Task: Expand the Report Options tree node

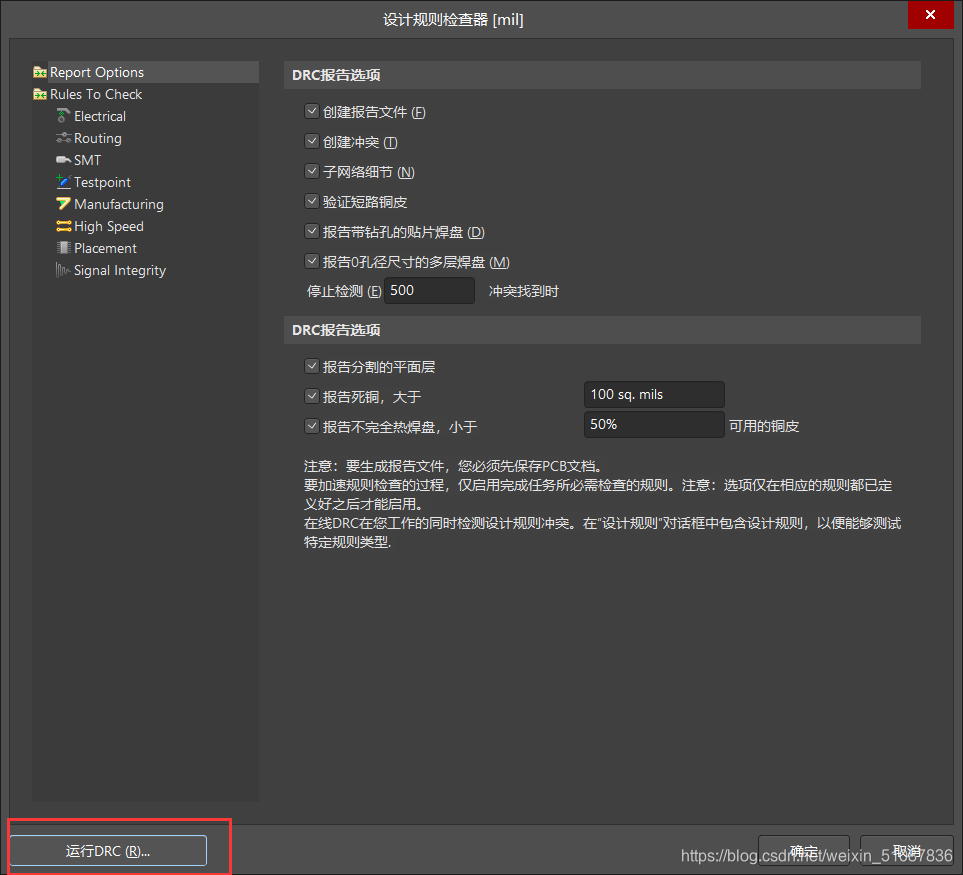Action: (38, 72)
